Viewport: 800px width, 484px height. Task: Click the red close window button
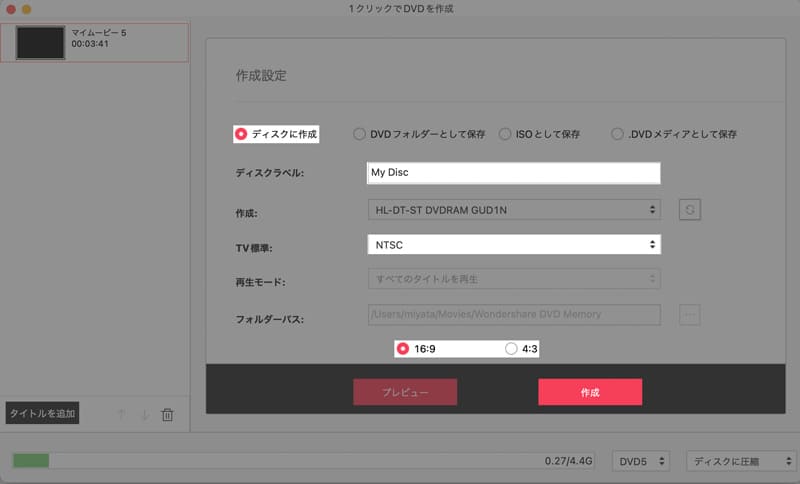[x=11, y=9]
